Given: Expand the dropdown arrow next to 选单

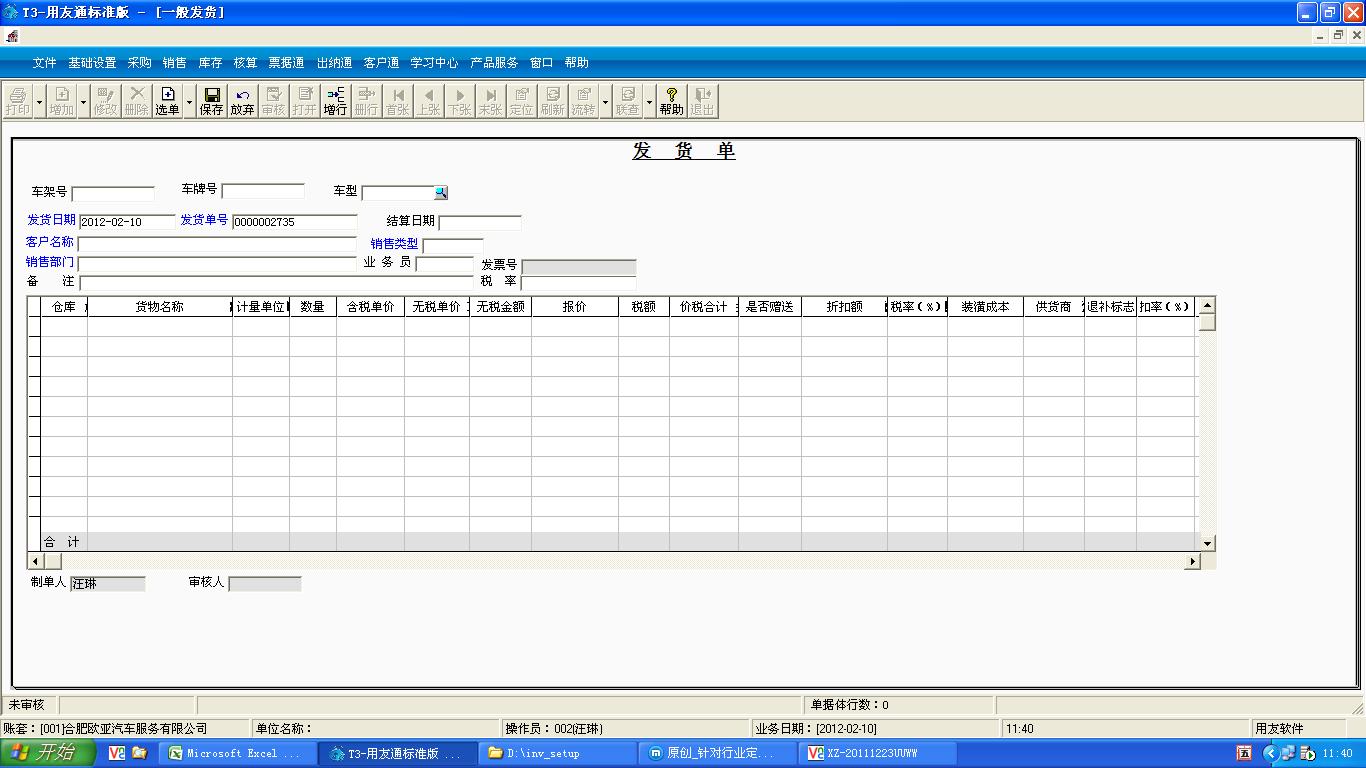Looking at the screenshot, I should pyautogui.click(x=190, y=101).
